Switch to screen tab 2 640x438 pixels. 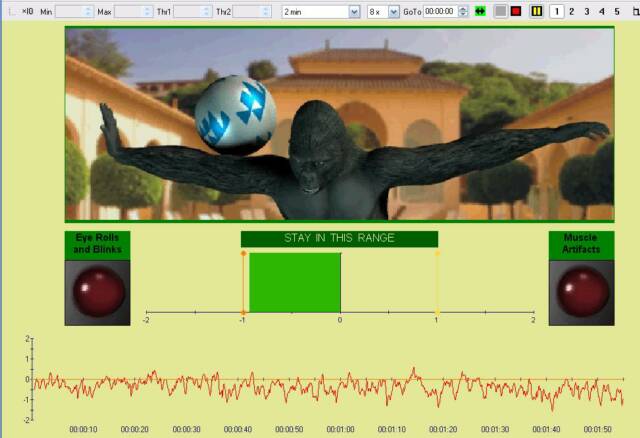click(x=571, y=11)
